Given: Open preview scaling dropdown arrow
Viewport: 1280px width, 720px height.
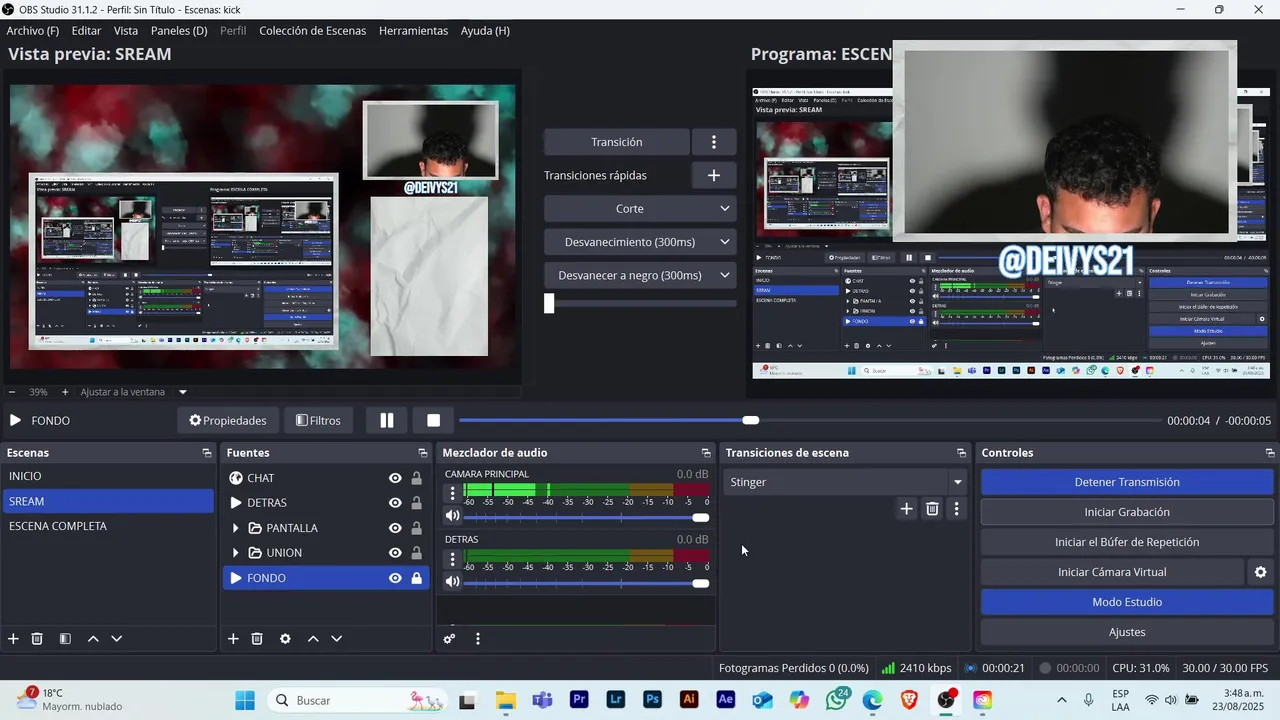Looking at the screenshot, I should point(183,392).
